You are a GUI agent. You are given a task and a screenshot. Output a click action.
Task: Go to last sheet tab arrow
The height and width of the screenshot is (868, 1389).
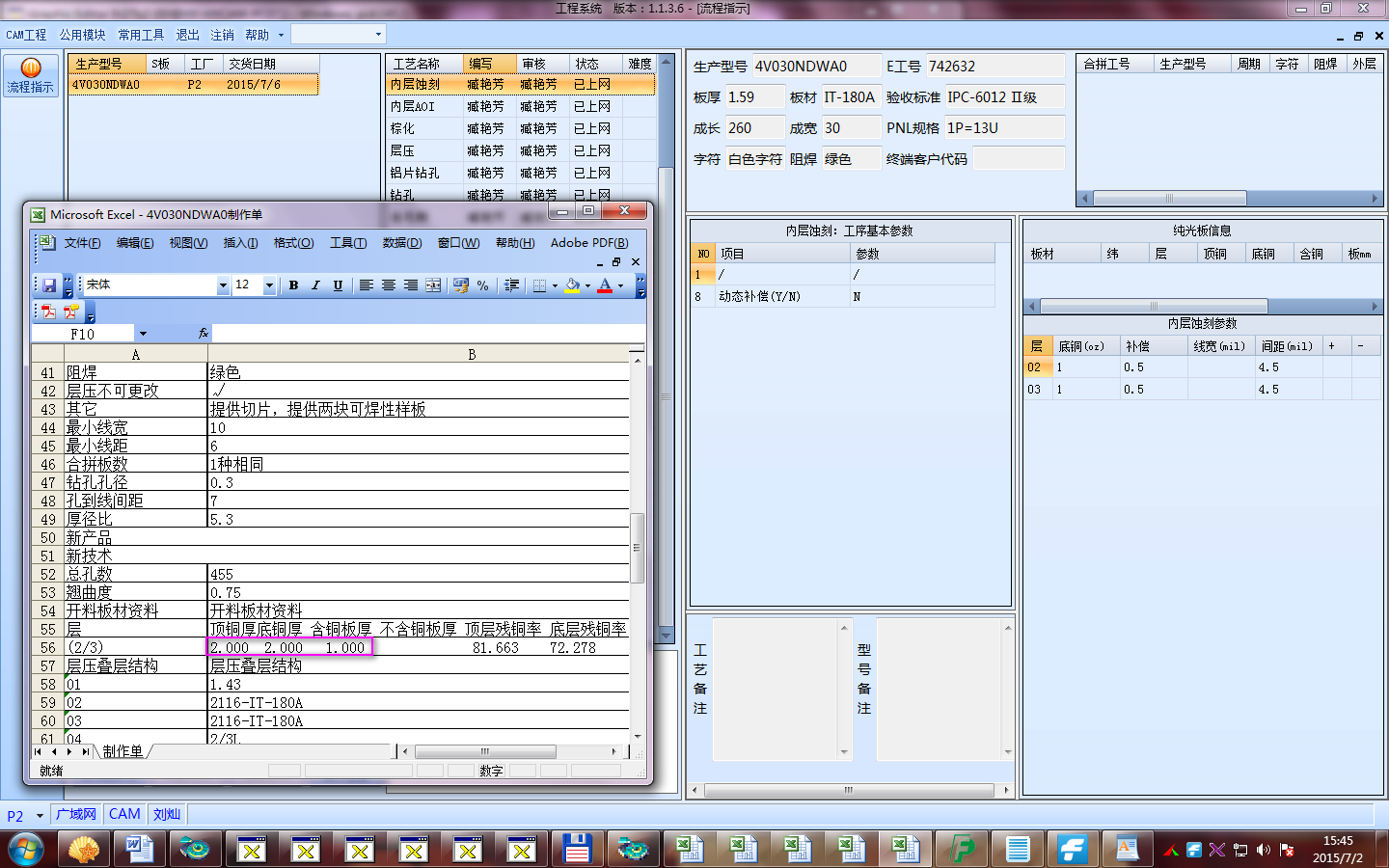[x=86, y=751]
